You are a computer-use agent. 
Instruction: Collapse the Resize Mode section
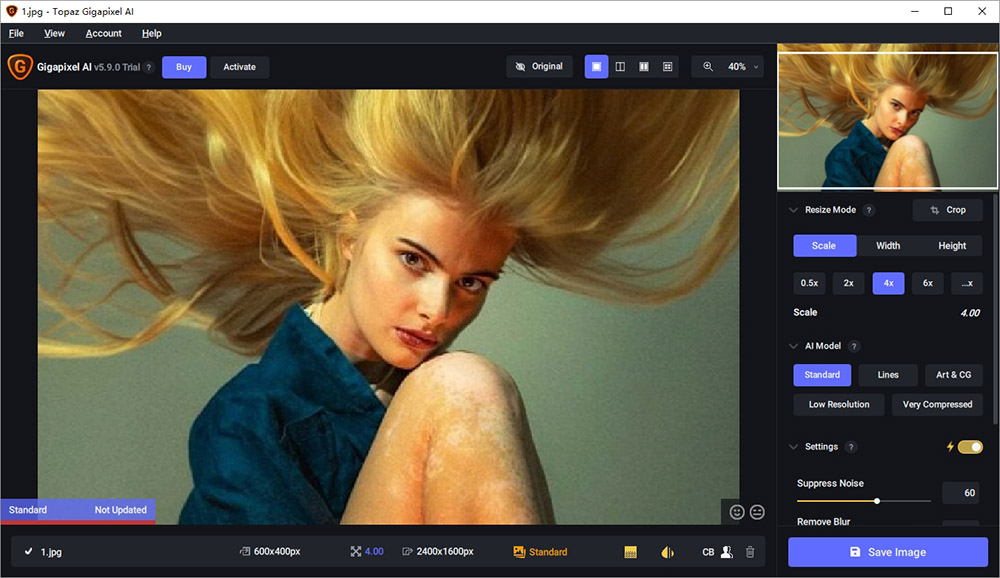tap(793, 210)
